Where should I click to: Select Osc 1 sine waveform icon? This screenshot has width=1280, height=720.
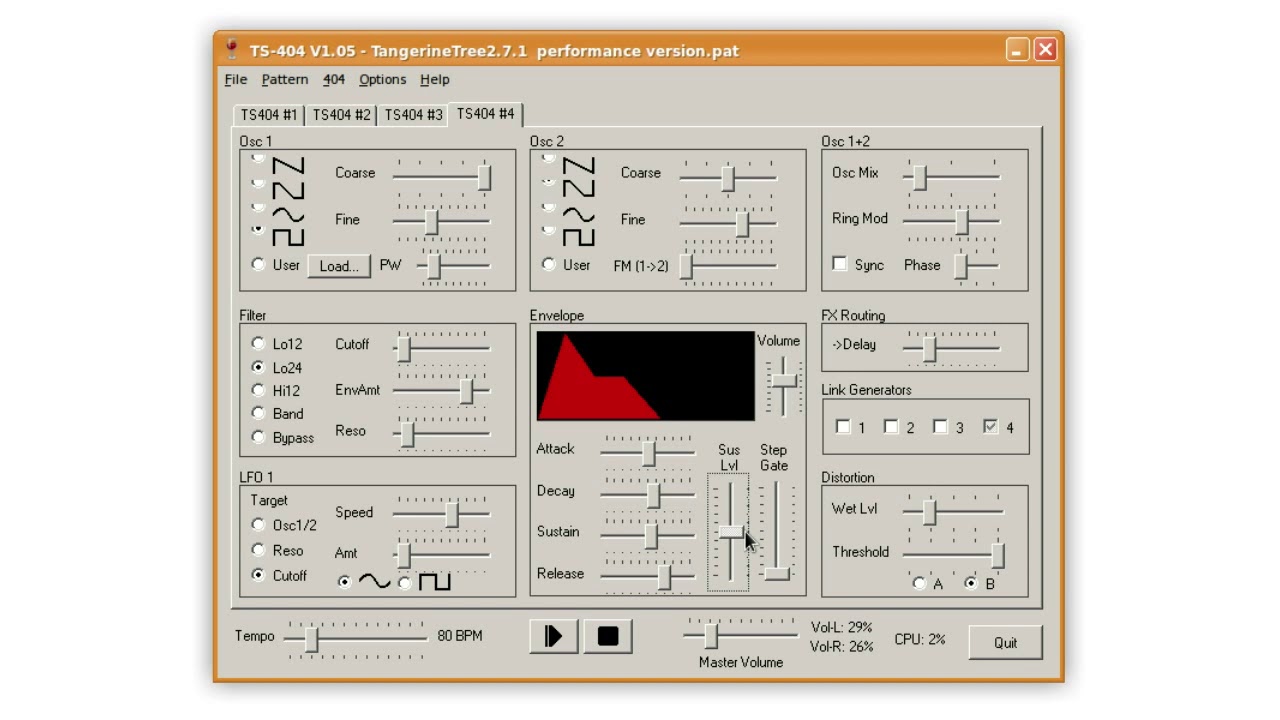pyautogui.click(x=288, y=215)
